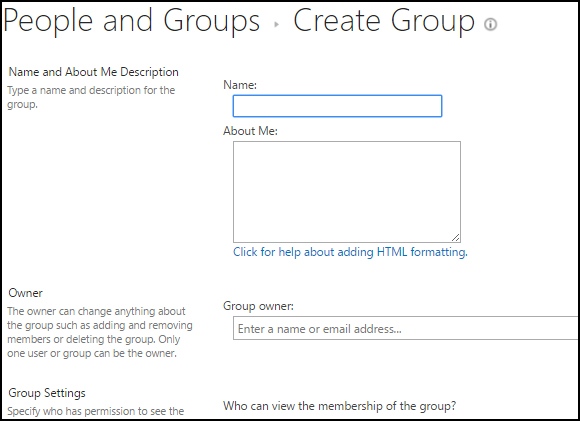
Task: Focus the Name text field
Action: pyautogui.click(x=337, y=106)
